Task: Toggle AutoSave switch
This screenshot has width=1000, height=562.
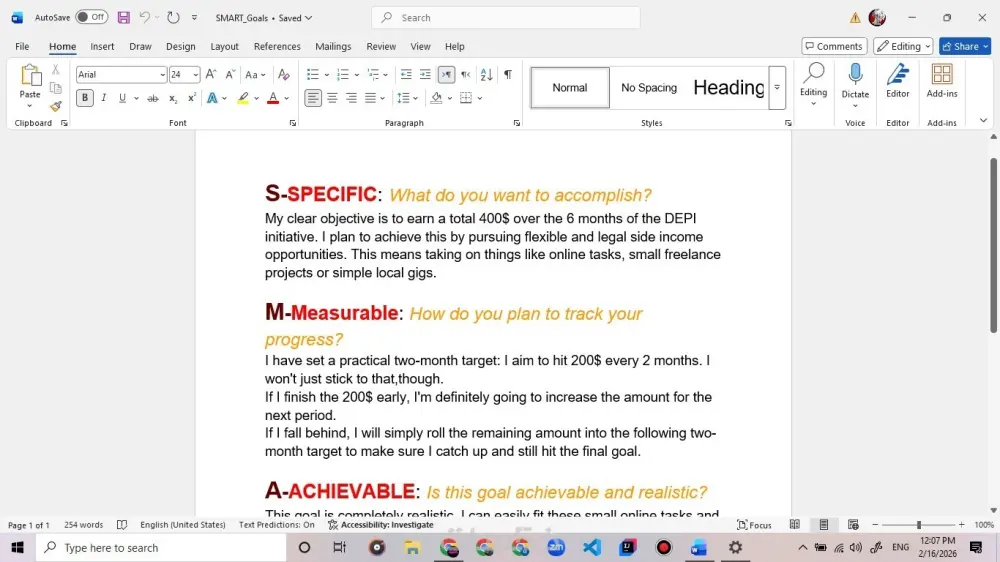Action: (91, 17)
